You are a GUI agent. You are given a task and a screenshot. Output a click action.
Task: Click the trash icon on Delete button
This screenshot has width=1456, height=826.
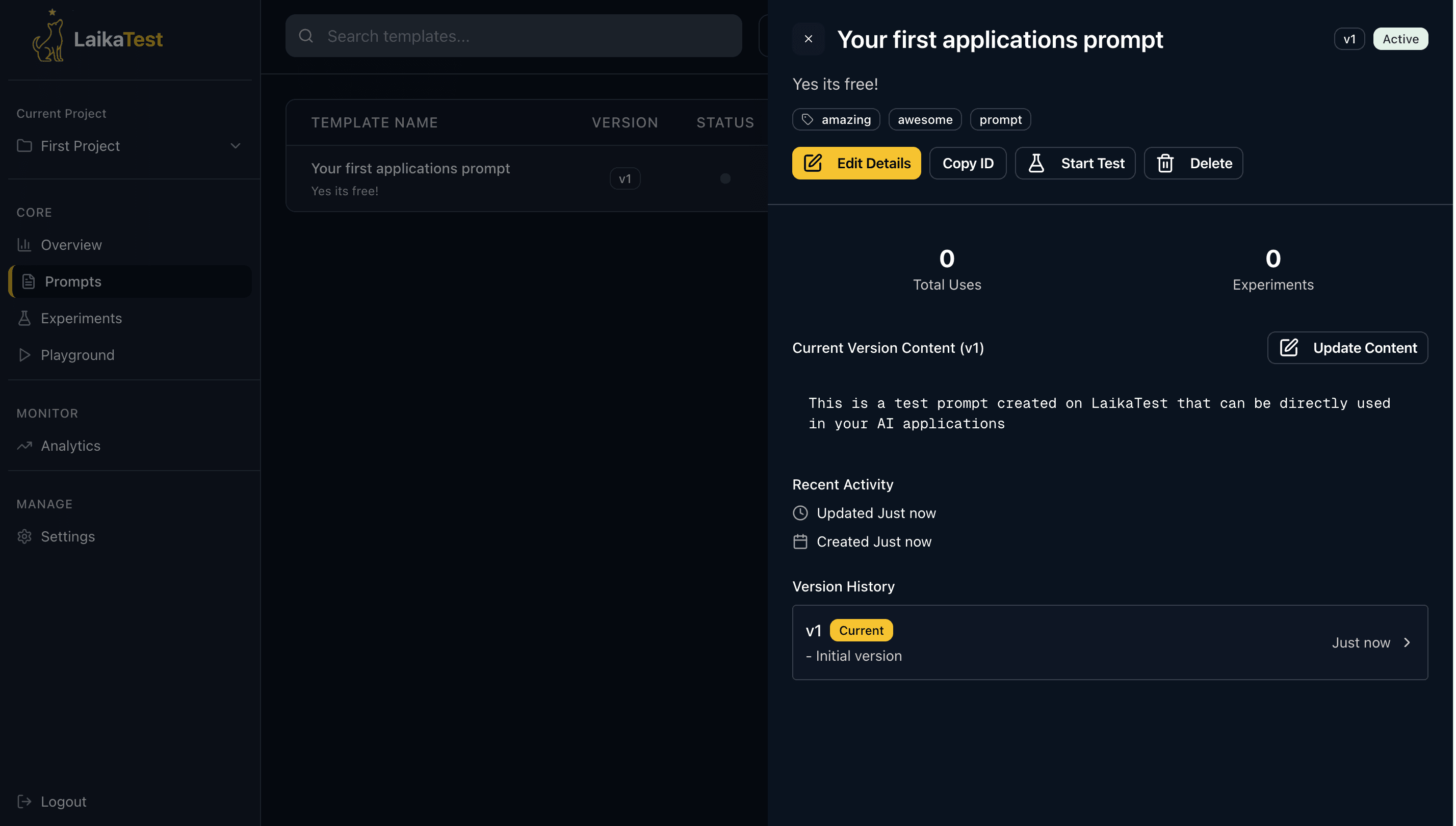[1165, 163]
